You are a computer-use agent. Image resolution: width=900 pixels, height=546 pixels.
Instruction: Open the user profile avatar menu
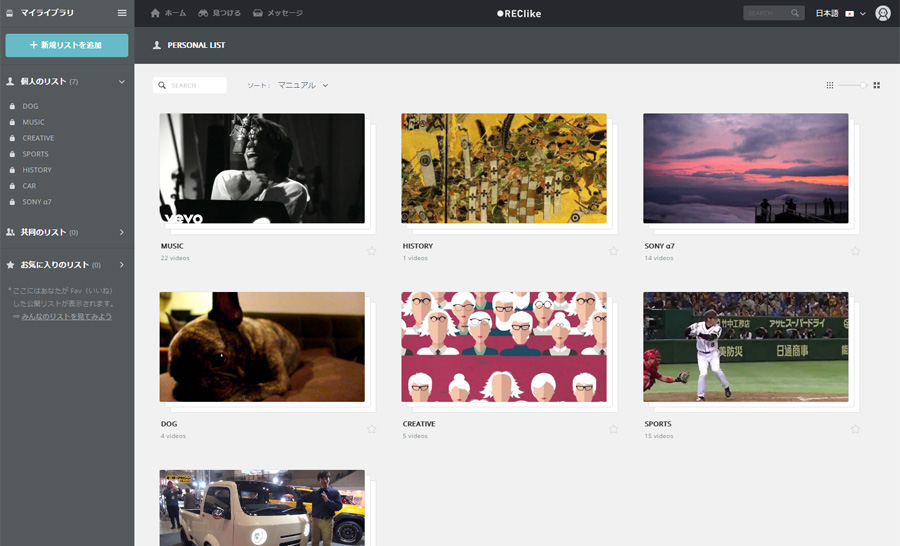point(883,13)
